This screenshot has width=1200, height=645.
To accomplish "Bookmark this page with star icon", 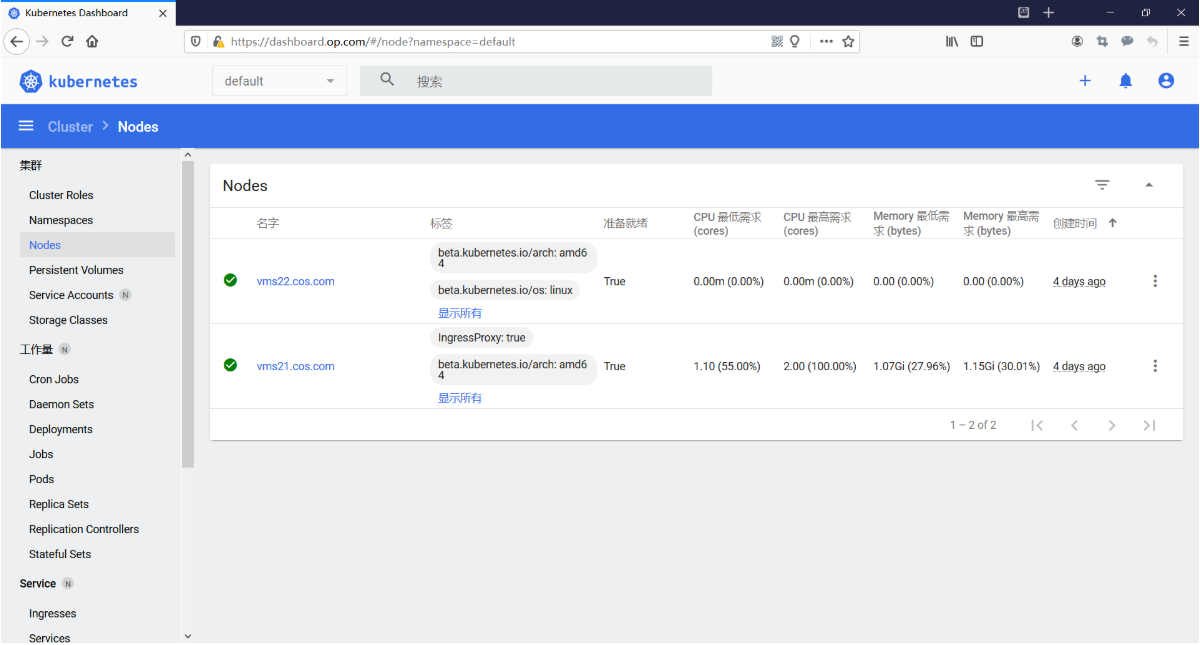I will [x=848, y=41].
